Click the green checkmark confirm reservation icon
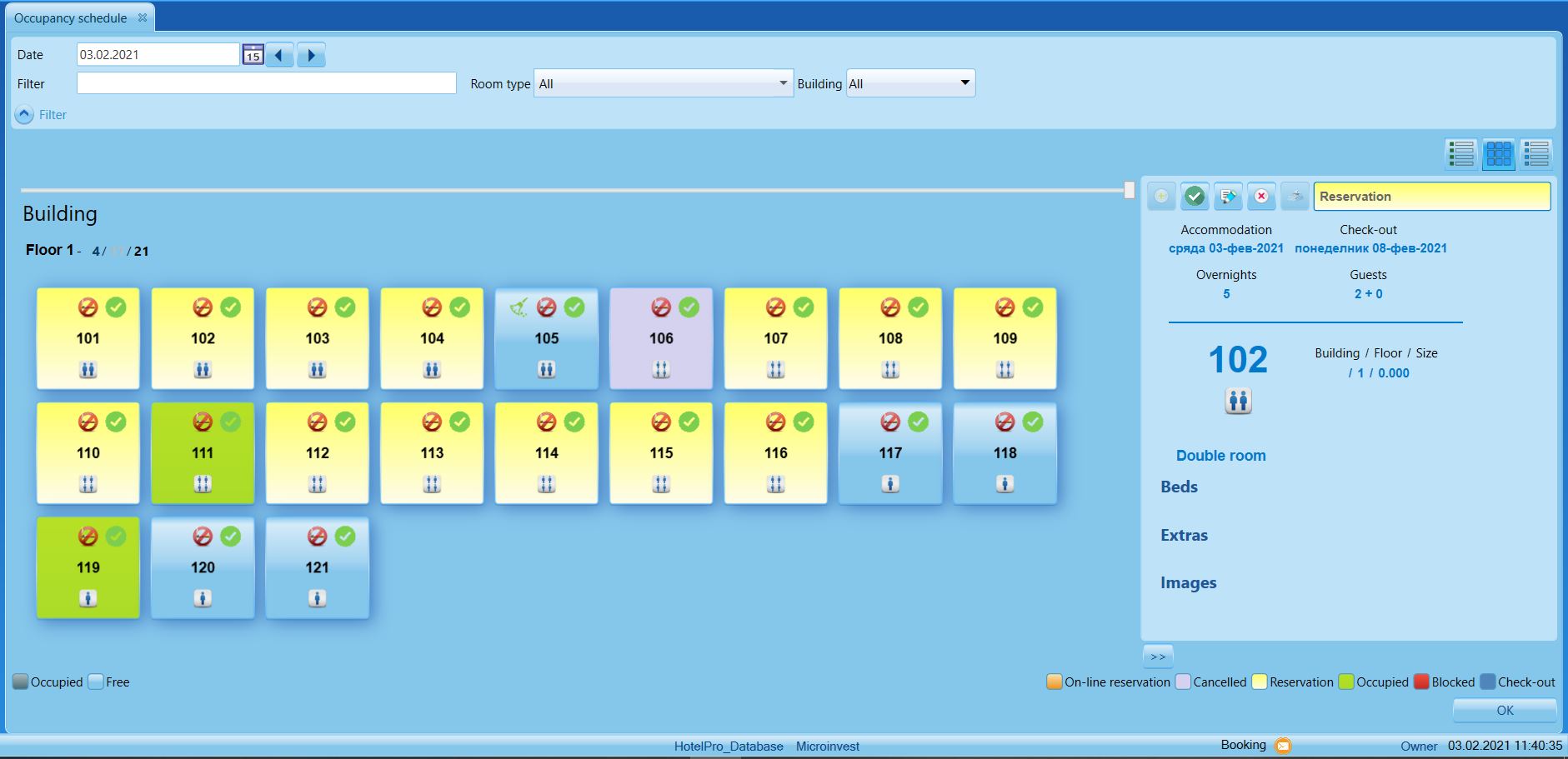Viewport: 1568px width, 759px height. coord(1195,196)
